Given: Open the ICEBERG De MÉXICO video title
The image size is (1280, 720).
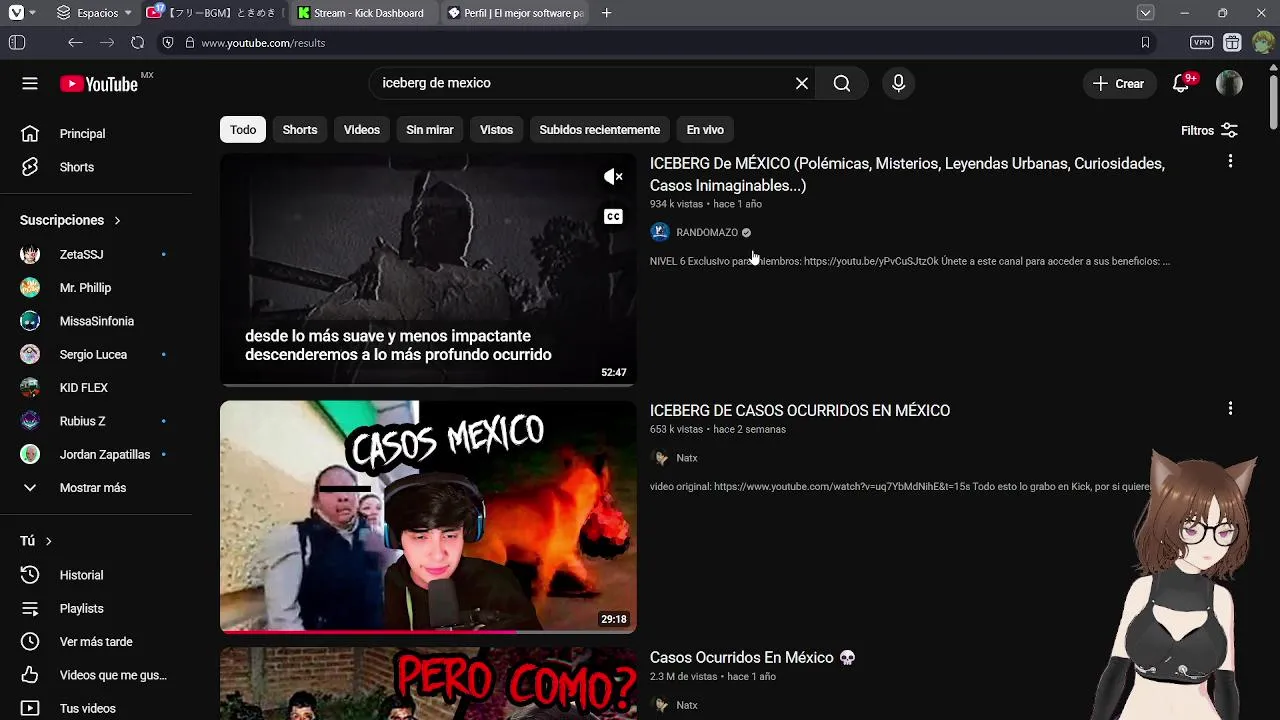Looking at the screenshot, I should [x=907, y=174].
